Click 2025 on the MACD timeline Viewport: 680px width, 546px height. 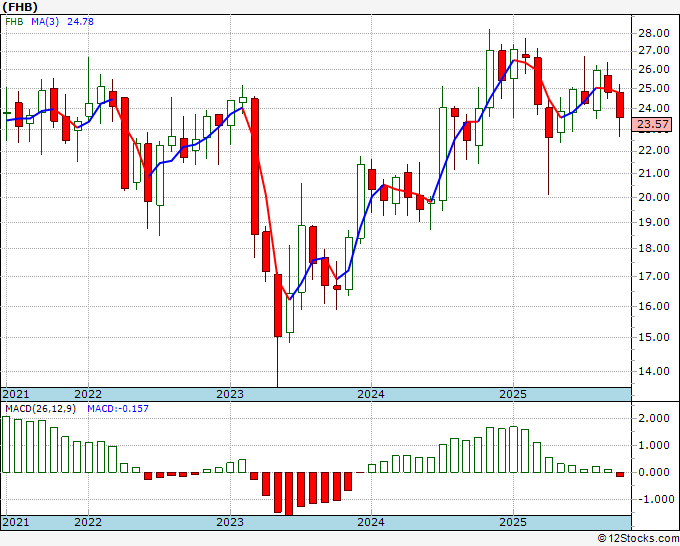click(513, 522)
